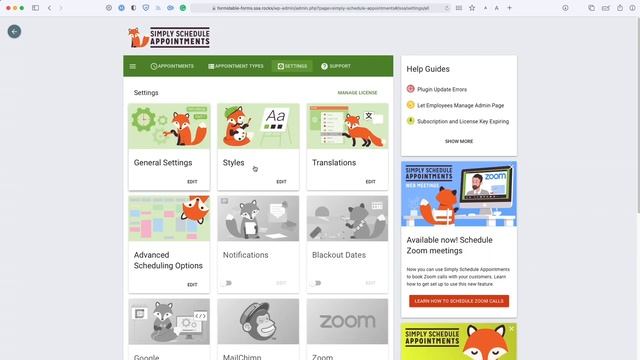Click the Zoom web meetings promo image

click(x=459, y=193)
